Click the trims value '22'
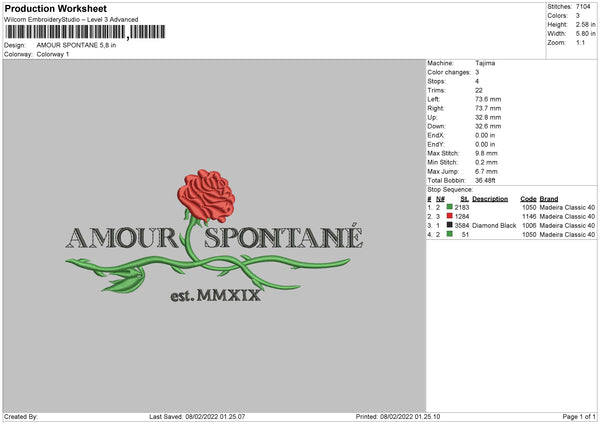The width and height of the screenshot is (600, 424). click(x=479, y=90)
